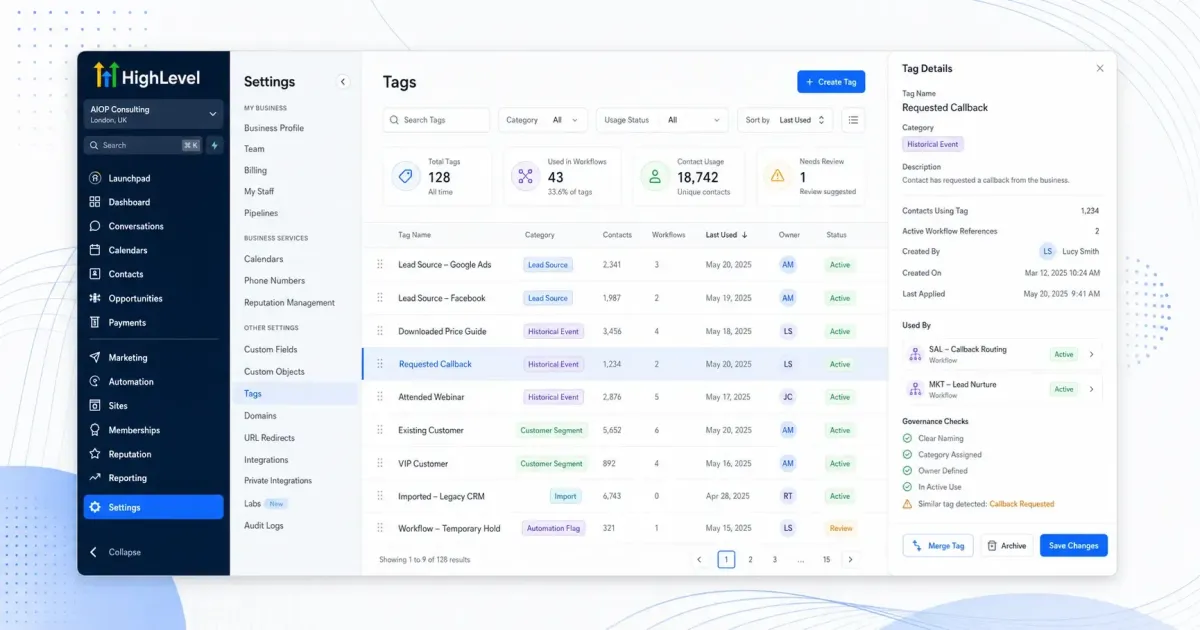
Task: Click the LS avatar next to Lucy Smith
Action: (x=1047, y=251)
